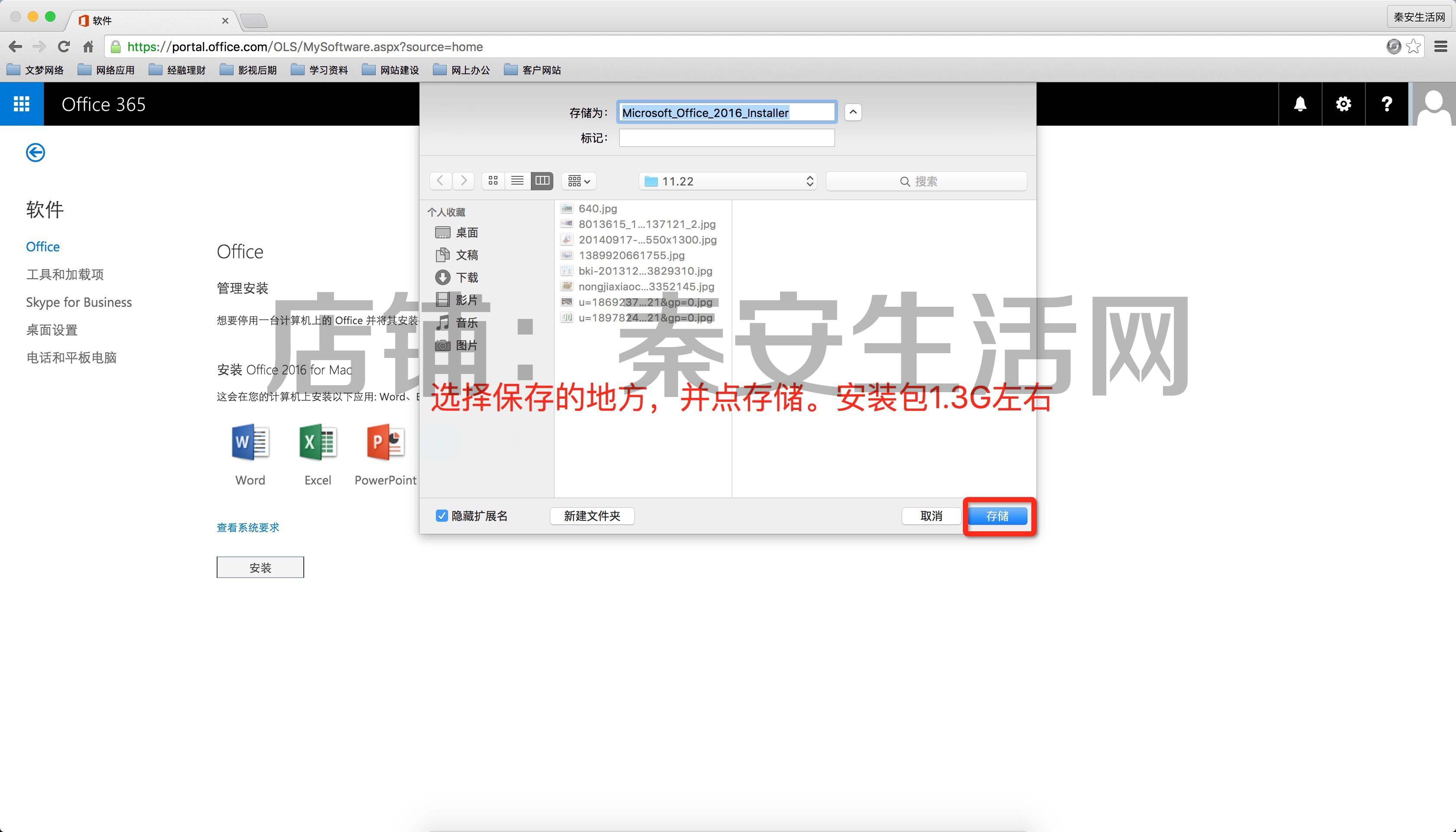1456x832 pixels.
Task: Select the Word app icon
Action: (x=250, y=442)
